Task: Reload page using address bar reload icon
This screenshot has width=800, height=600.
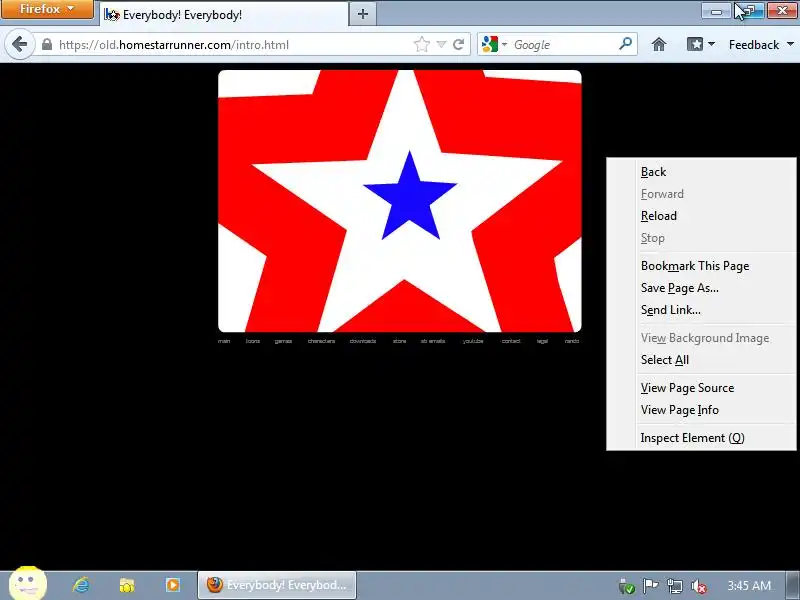Action: [x=459, y=45]
